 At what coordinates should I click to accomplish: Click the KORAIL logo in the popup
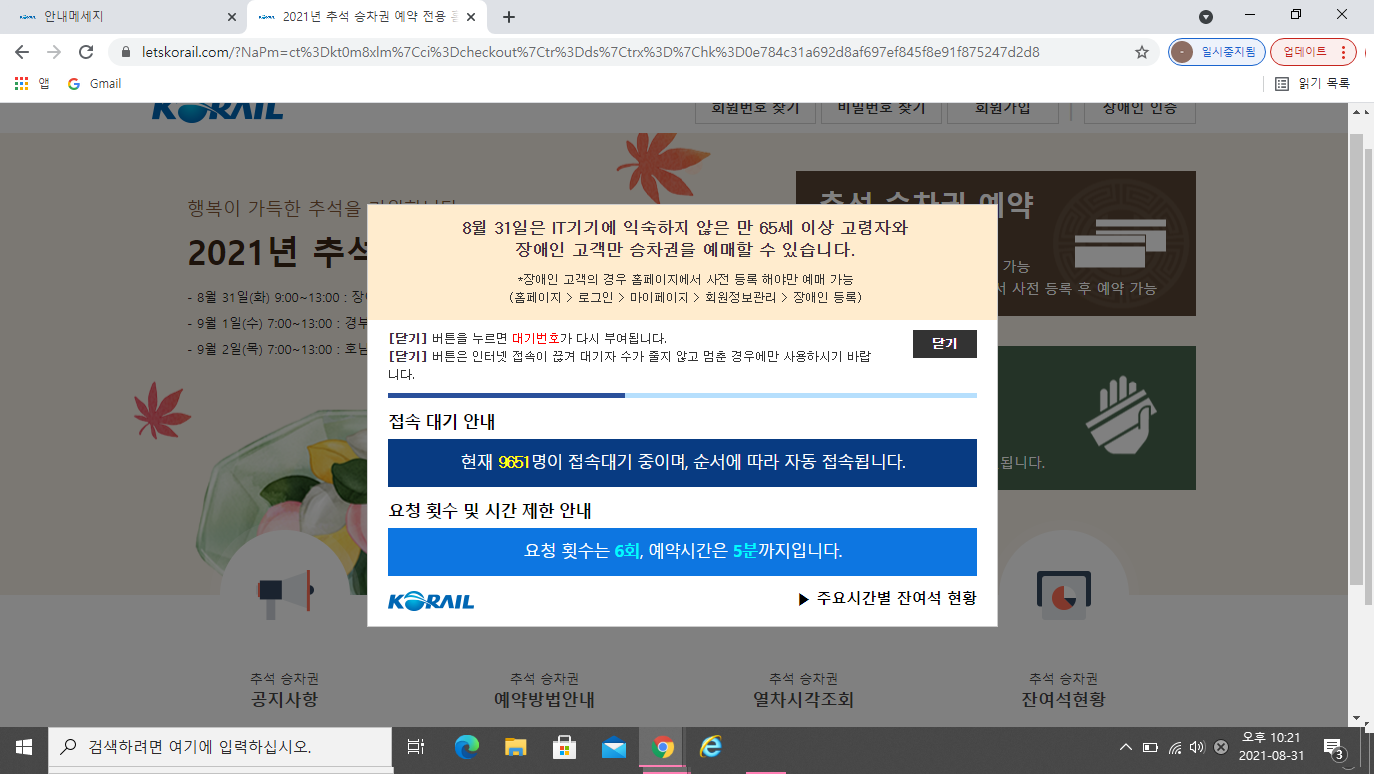point(431,601)
